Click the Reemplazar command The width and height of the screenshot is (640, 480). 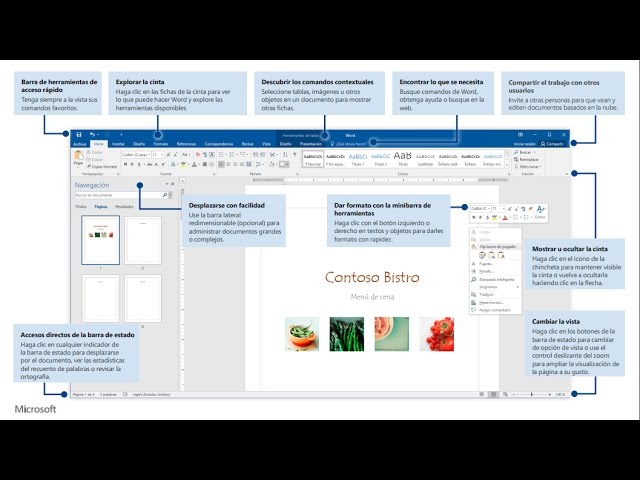click(527, 160)
